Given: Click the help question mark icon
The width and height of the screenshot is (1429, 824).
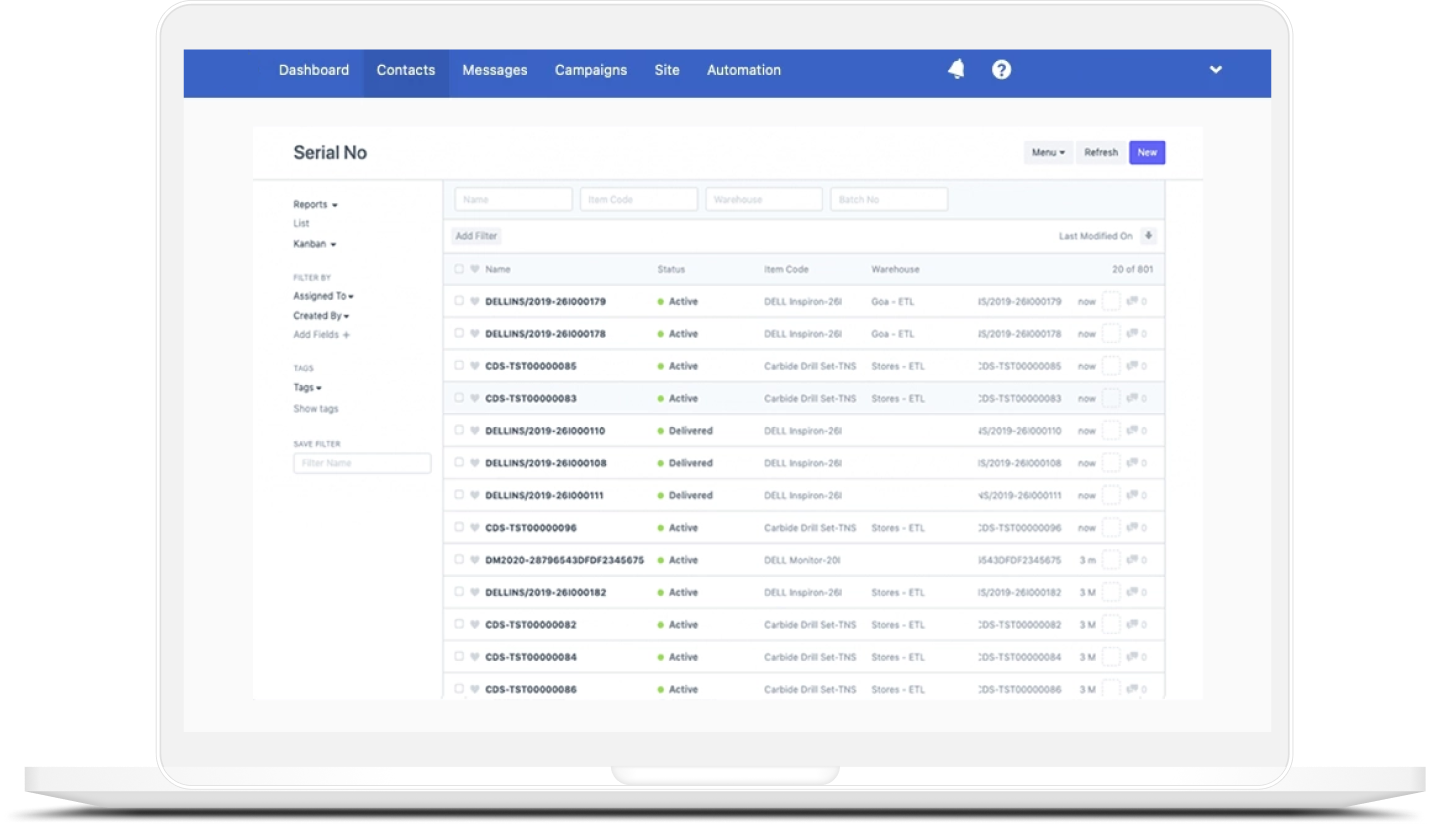Looking at the screenshot, I should [1001, 69].
